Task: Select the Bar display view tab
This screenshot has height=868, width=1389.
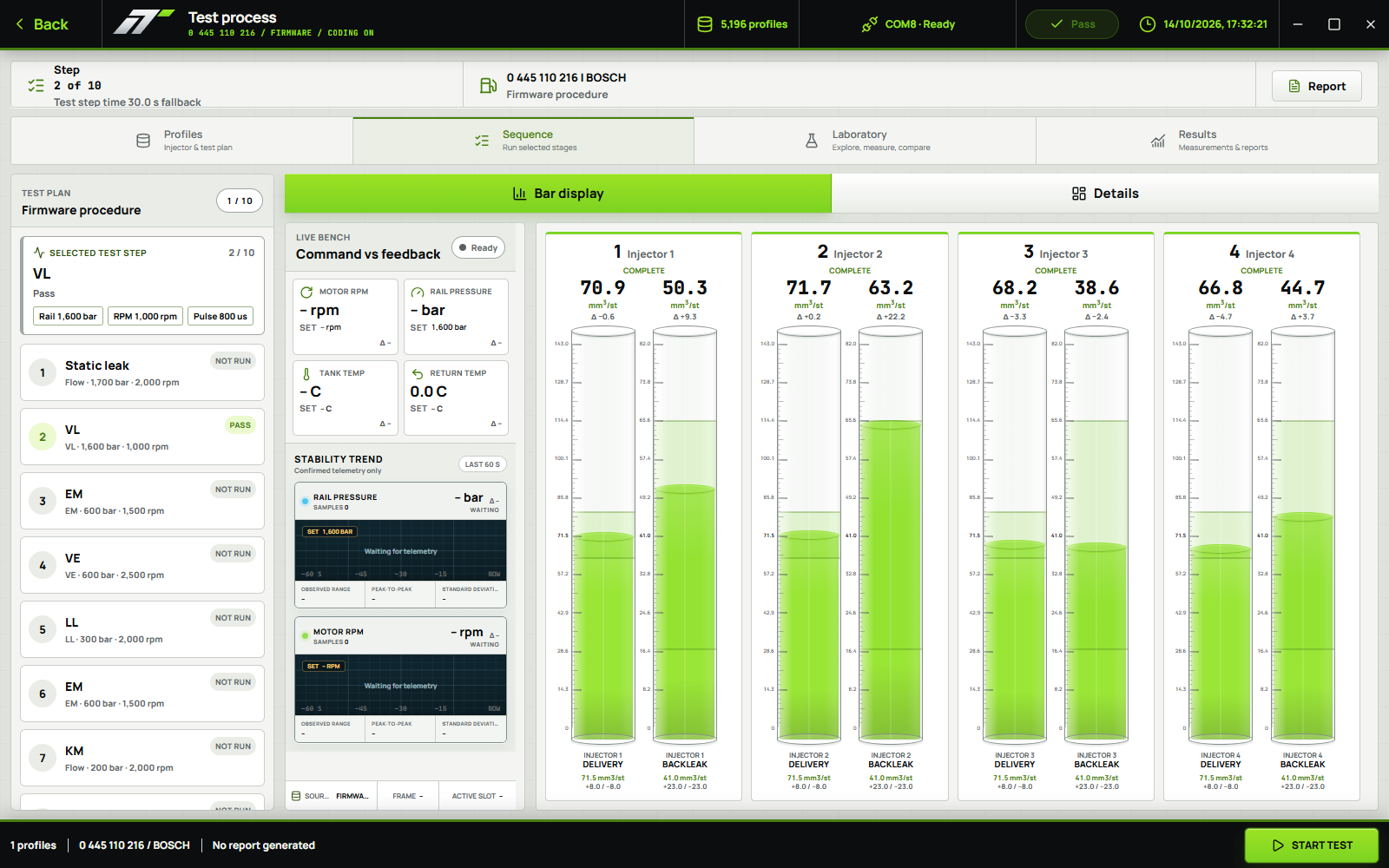Action: (x=558, y=194)
